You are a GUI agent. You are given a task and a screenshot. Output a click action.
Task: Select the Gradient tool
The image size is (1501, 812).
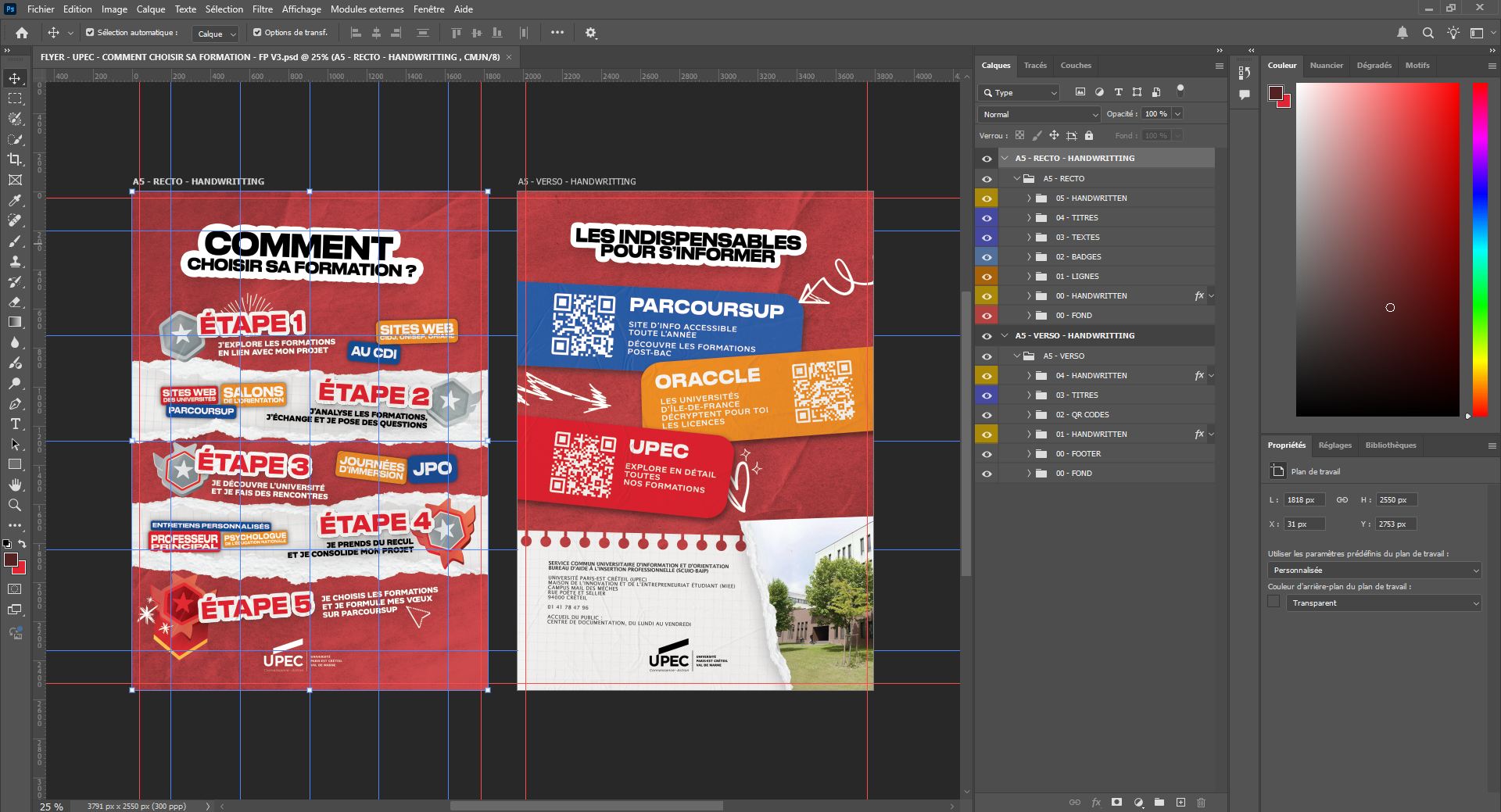point(15,322)
